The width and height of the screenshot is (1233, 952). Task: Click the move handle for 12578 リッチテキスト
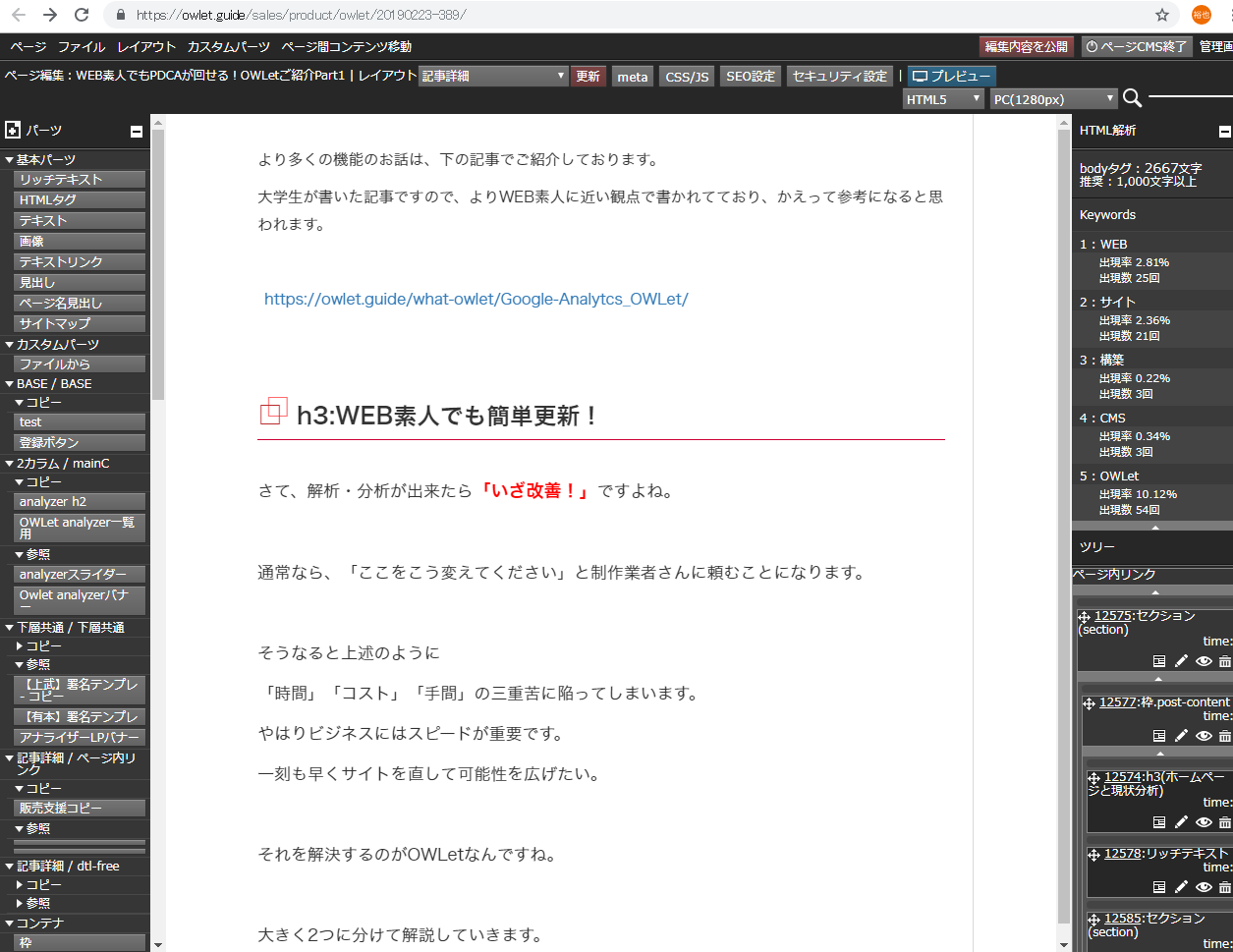click(1094, 855)
